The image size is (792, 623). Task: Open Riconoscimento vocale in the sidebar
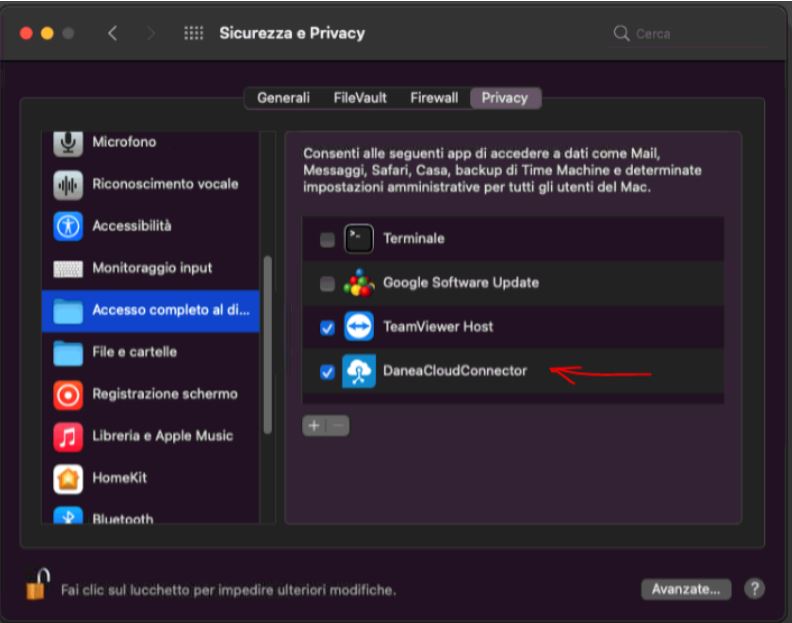[150, 184]
